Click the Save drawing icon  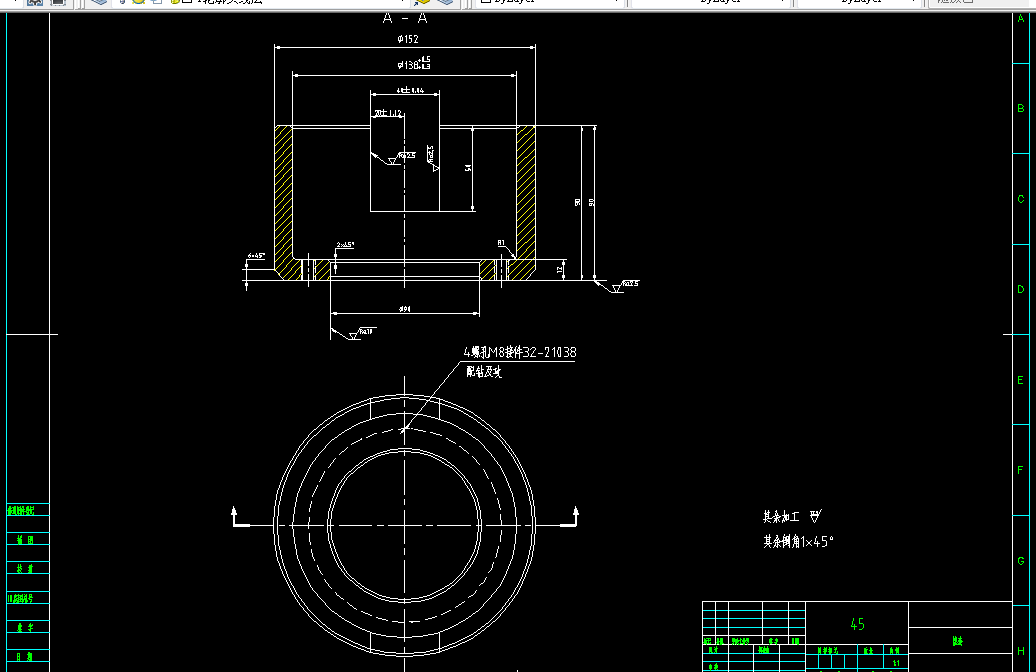pyautogui.click(x=57, y=3)
